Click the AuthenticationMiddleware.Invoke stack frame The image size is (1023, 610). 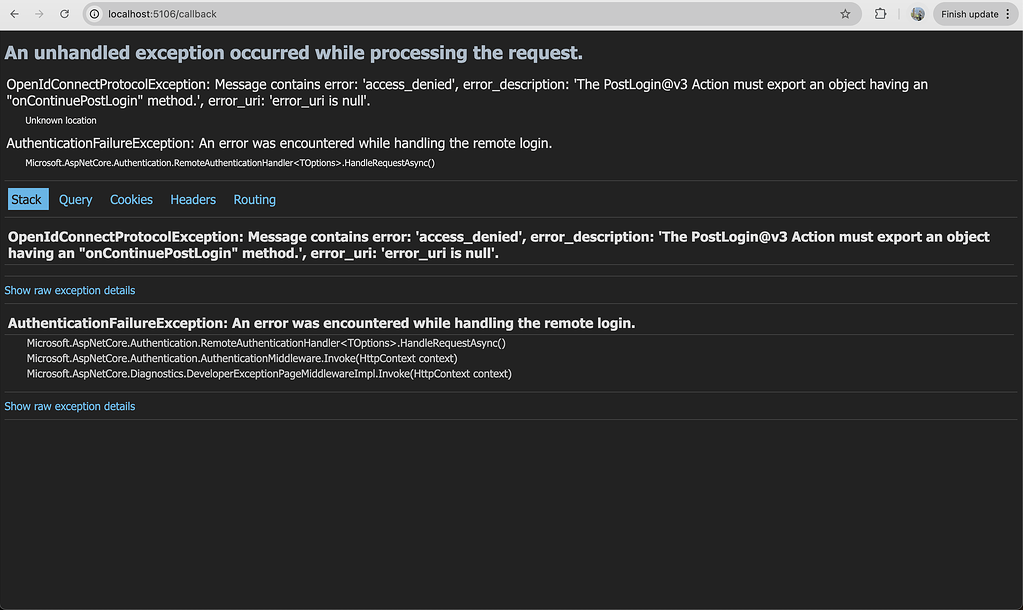[241, 358]
